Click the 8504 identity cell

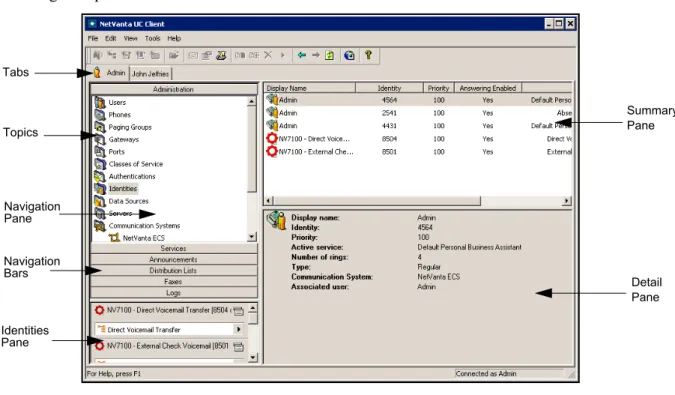pyautogui.click(x=389, y=139)
